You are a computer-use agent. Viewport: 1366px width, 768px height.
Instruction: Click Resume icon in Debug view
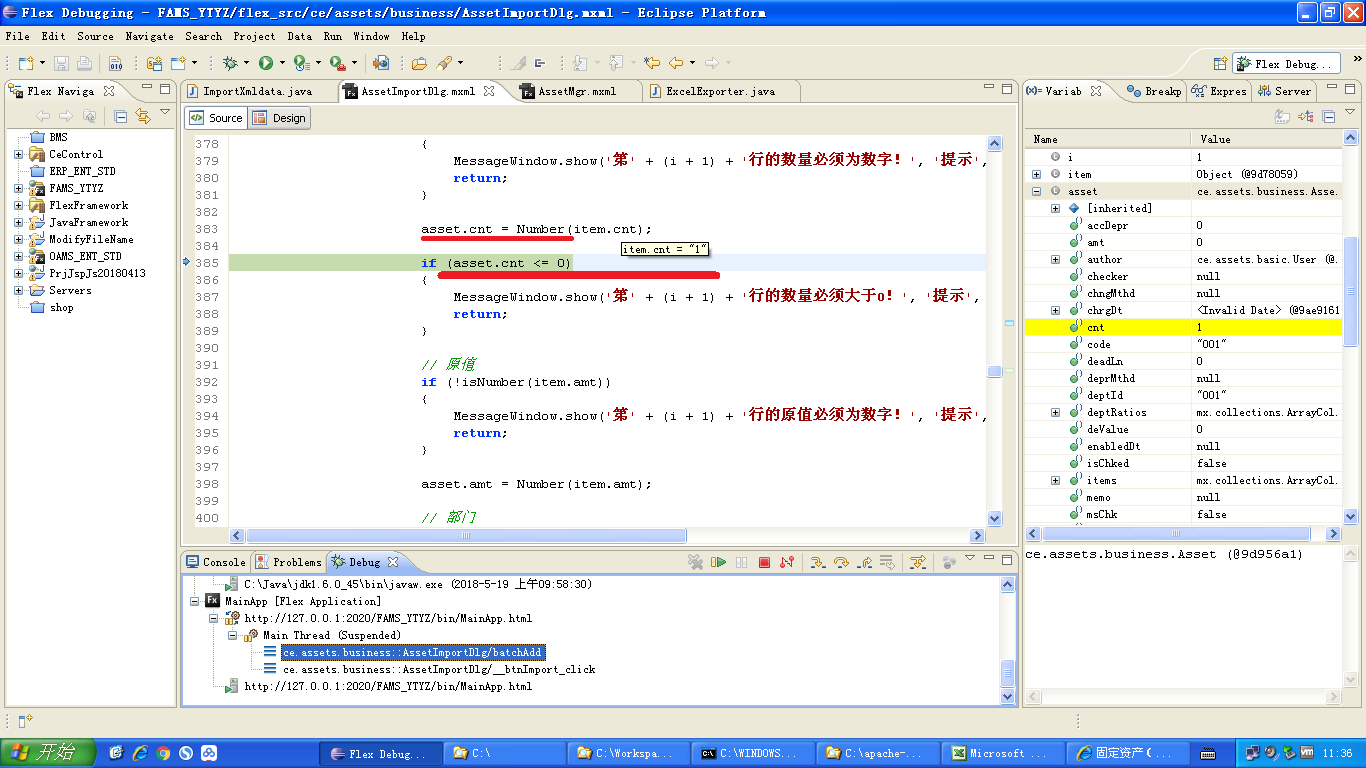[719, 562]
